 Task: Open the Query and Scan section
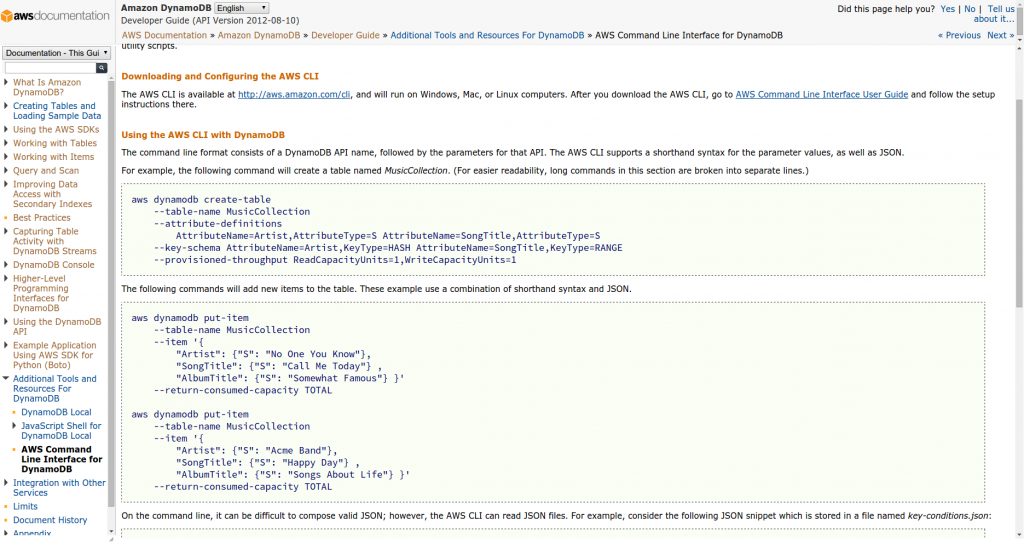(x=46, y=170)
